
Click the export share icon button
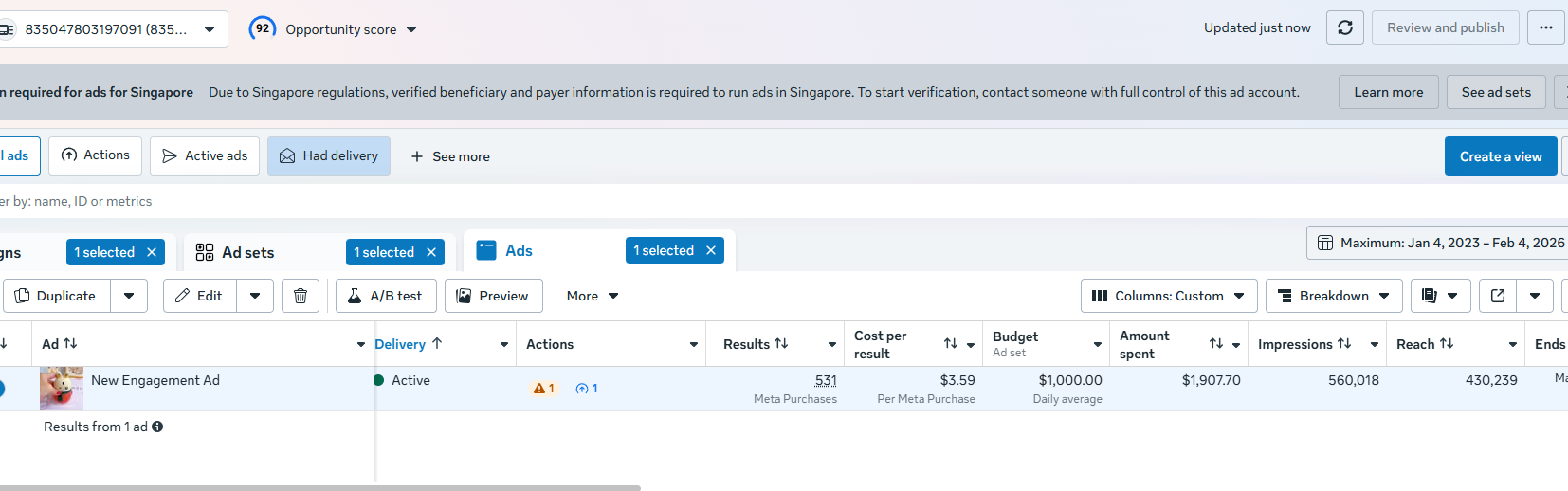coord(1498,296)
